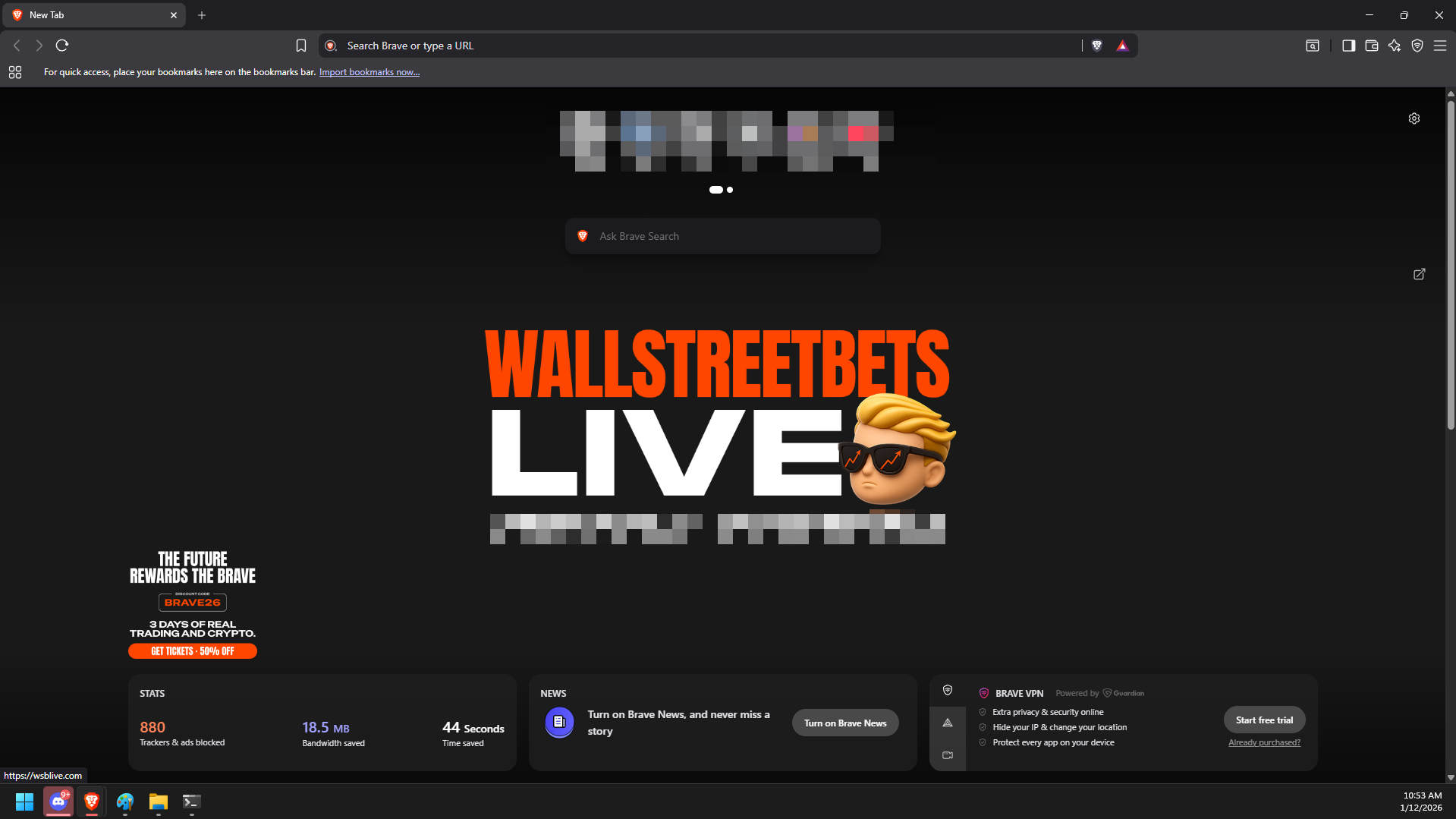Viewport: 1456px width, 819px height.
Task: Open Brave Wallet from toolbar
Action: pos(1371,46)
